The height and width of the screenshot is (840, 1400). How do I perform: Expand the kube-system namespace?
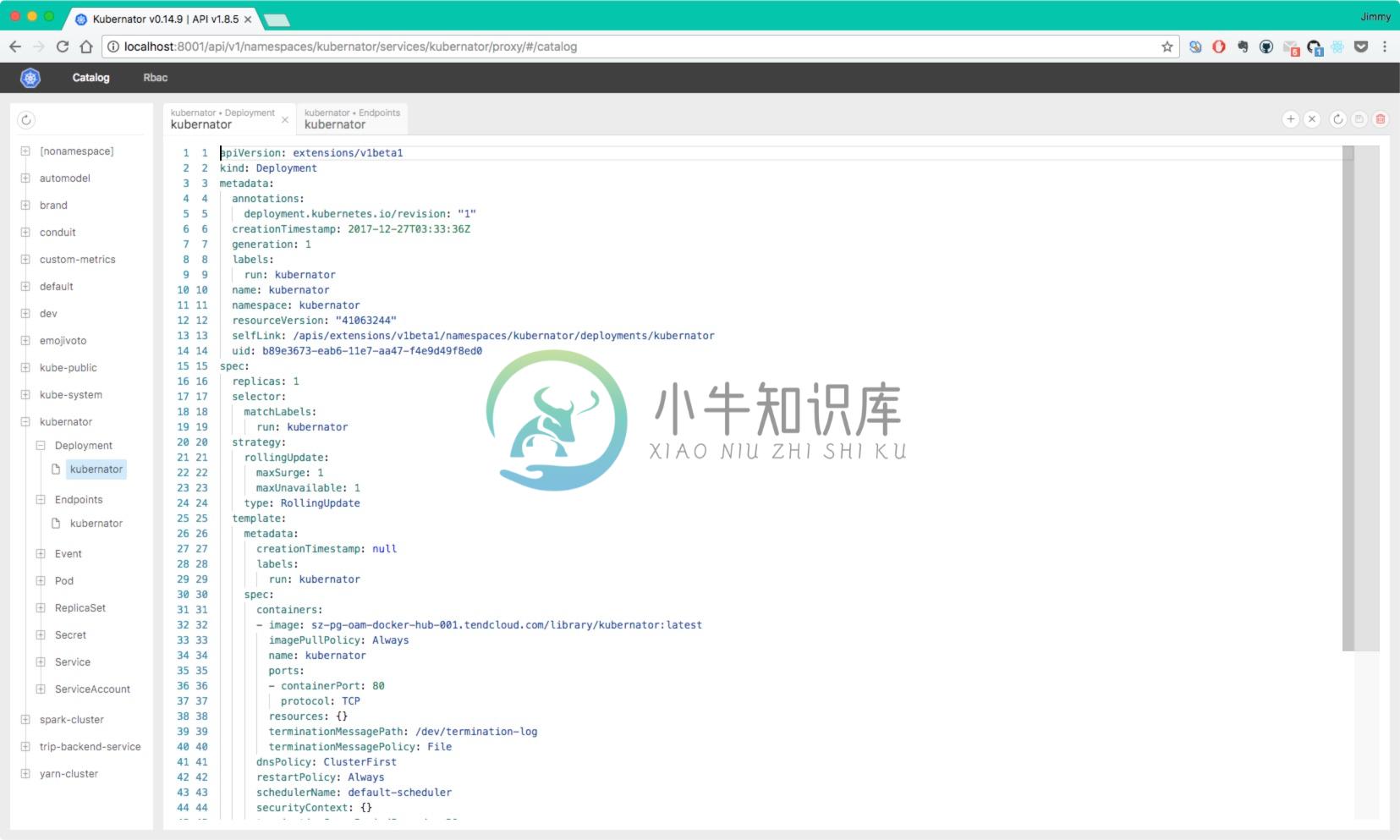[25, 395]
